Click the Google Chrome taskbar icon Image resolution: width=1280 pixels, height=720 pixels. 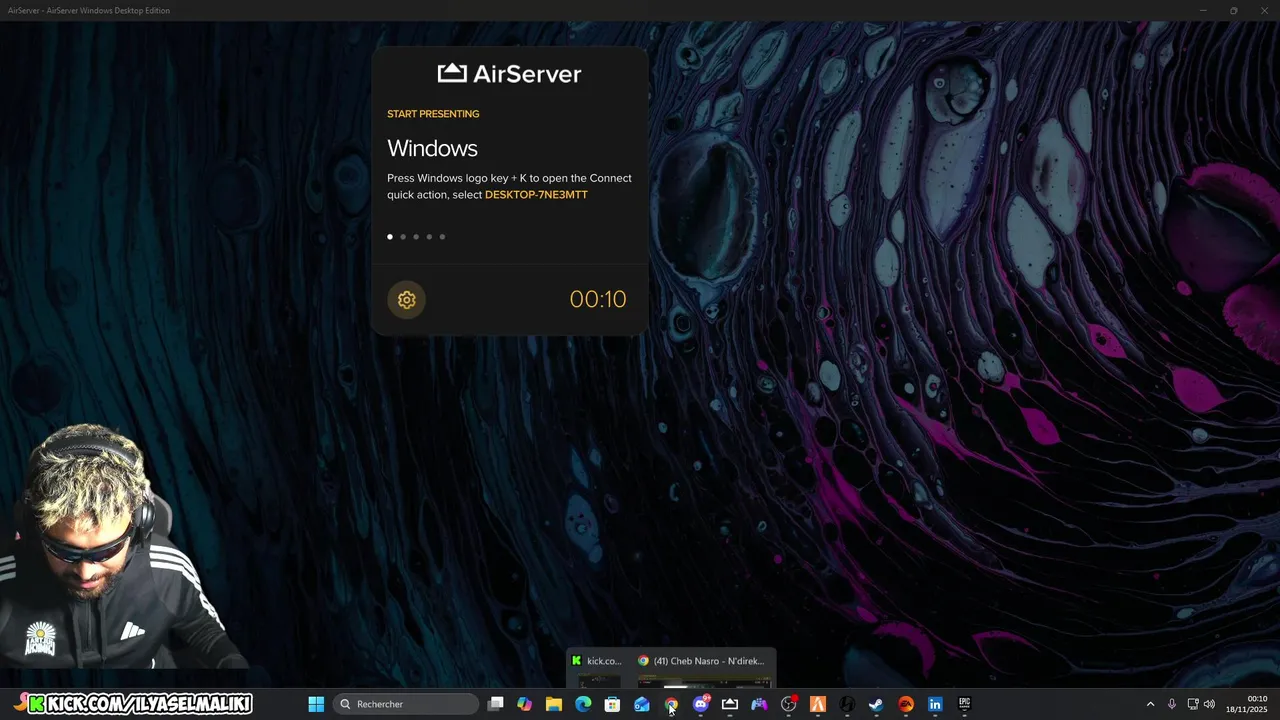671,704
